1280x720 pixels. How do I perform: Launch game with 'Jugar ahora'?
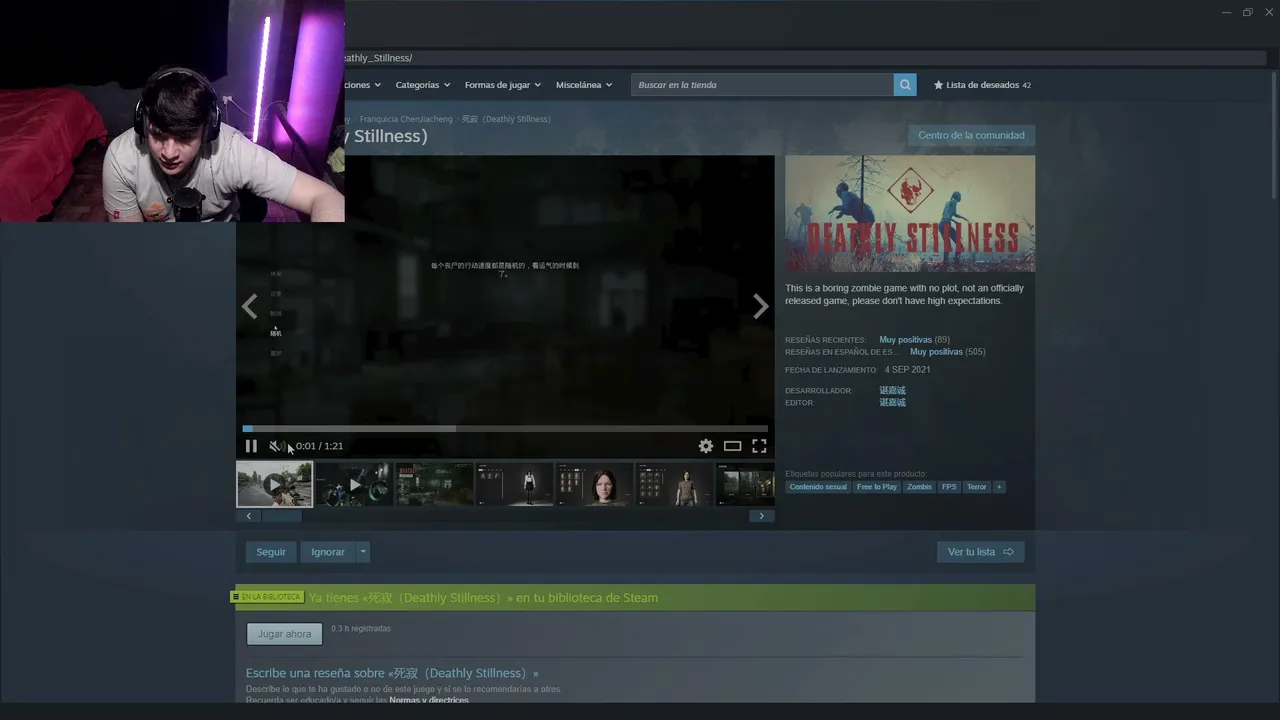tap(285, 634)
